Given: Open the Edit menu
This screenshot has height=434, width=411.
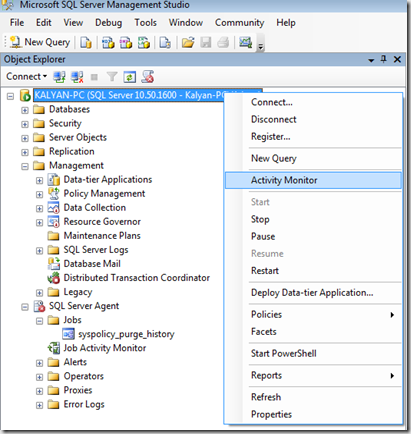Looking at the screenshot, I should coord(44,23).
